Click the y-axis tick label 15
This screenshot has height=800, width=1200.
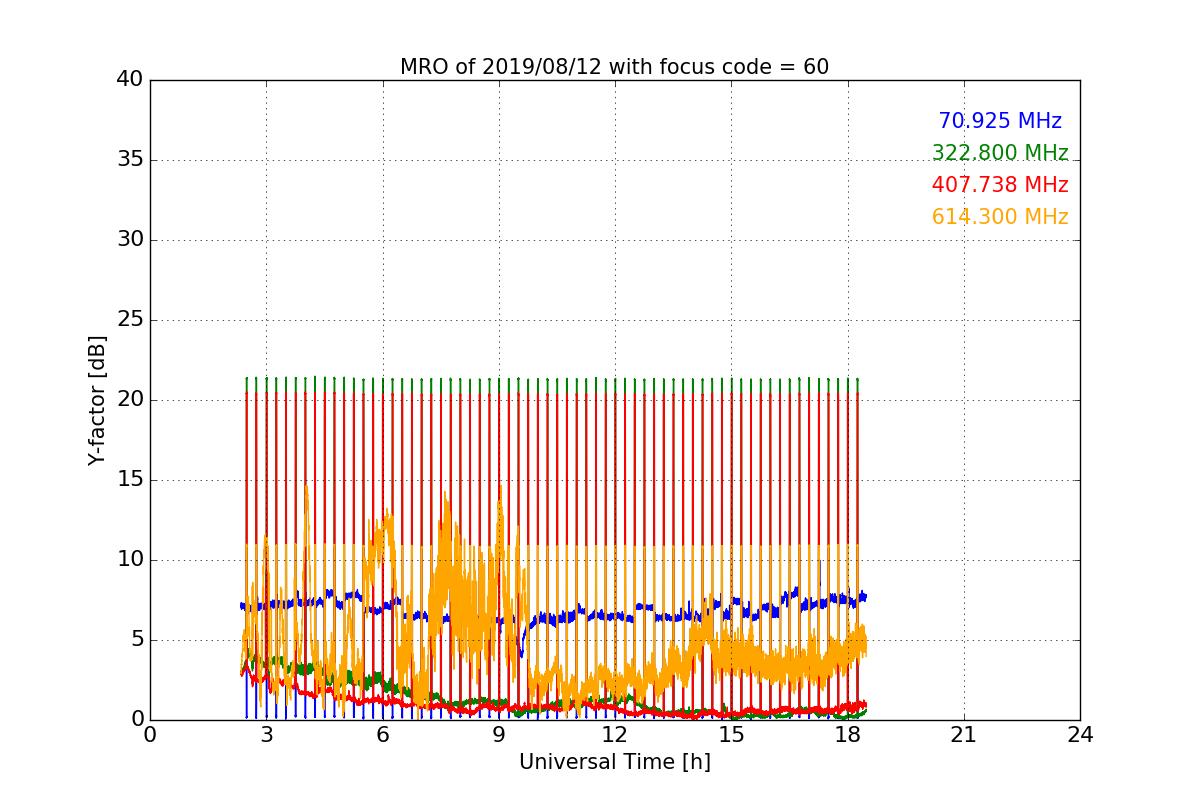130,480
